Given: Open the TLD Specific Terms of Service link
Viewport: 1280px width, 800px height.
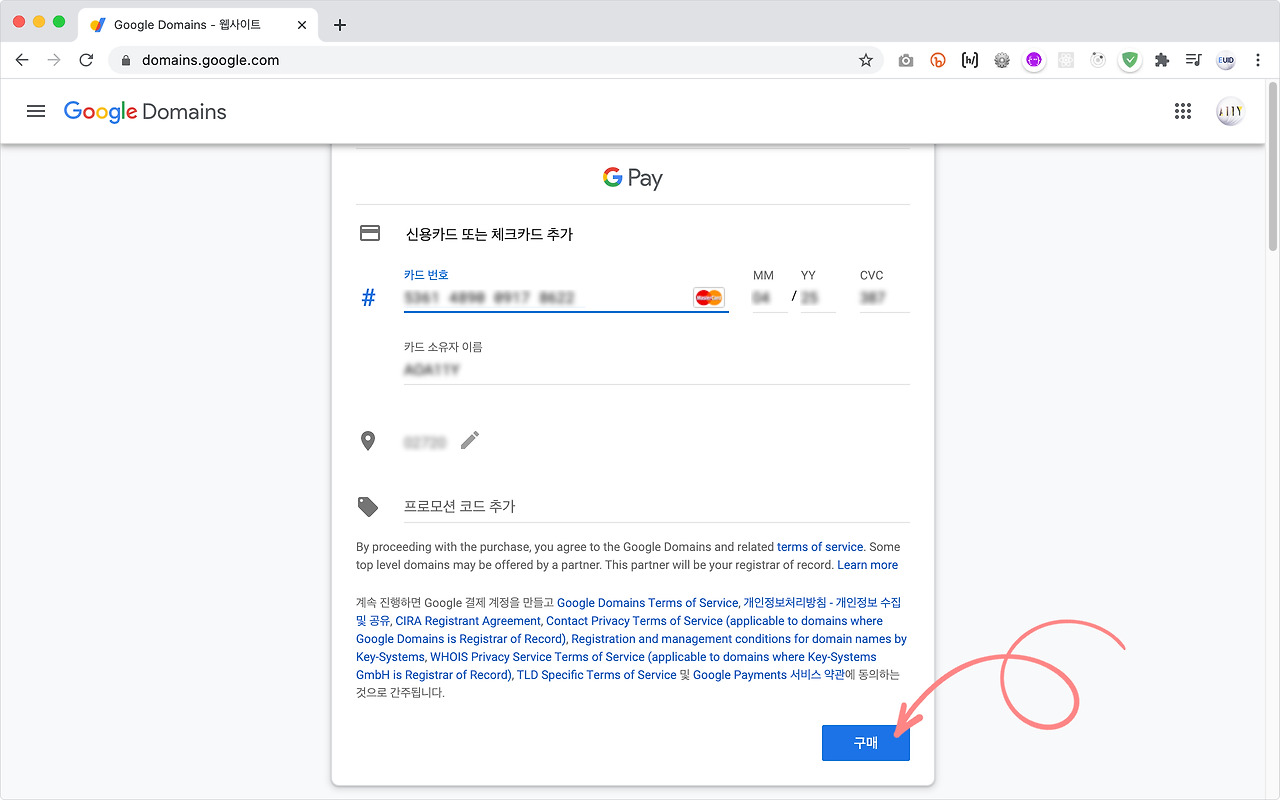Looking at the screenshot, I should [x=597, y=675].
